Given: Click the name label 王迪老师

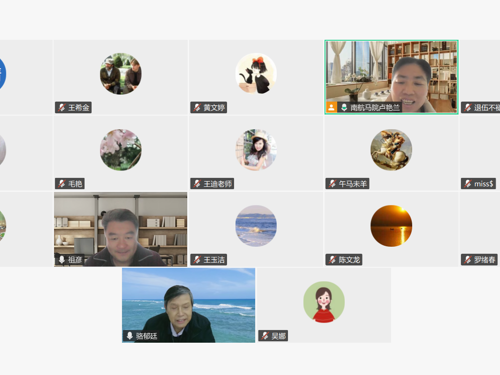Looking at the screenshot, I should pyautogui.click(x=218, y=183).
